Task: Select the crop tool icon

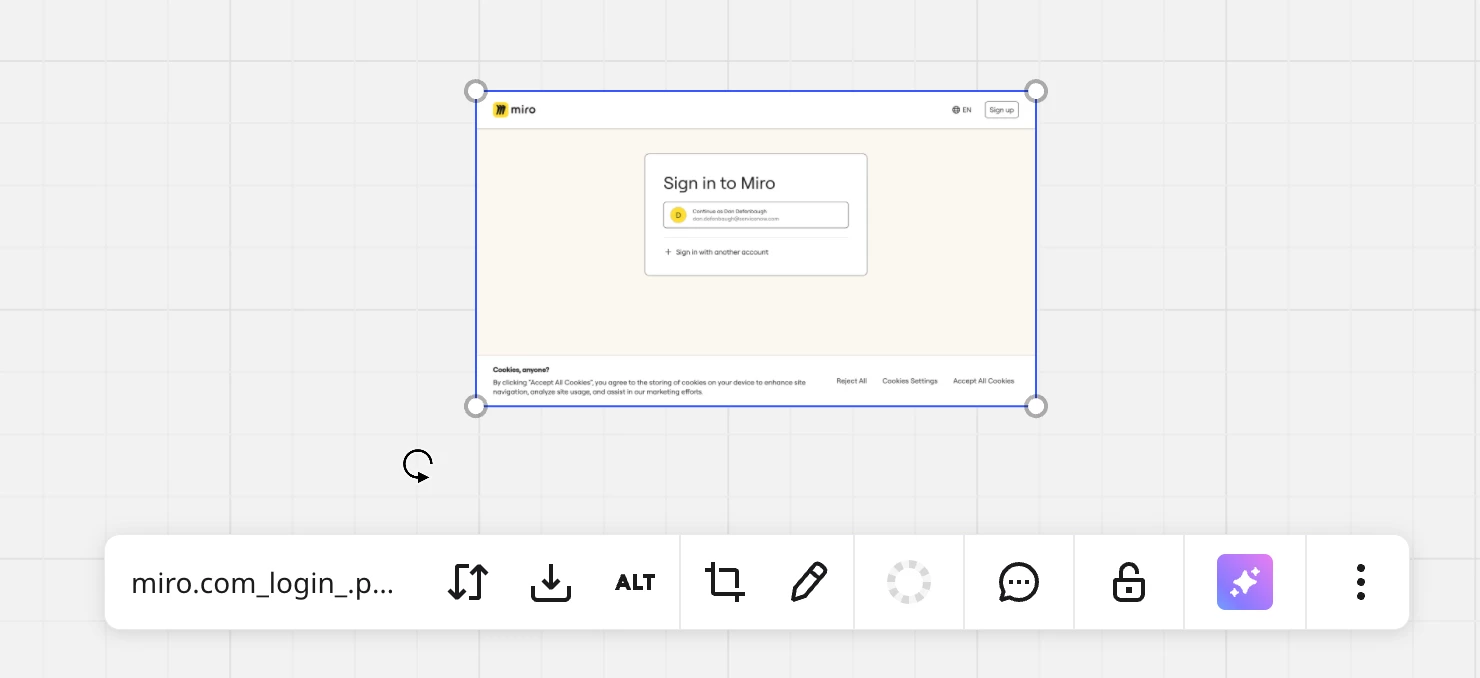Action: pos(725,582)
